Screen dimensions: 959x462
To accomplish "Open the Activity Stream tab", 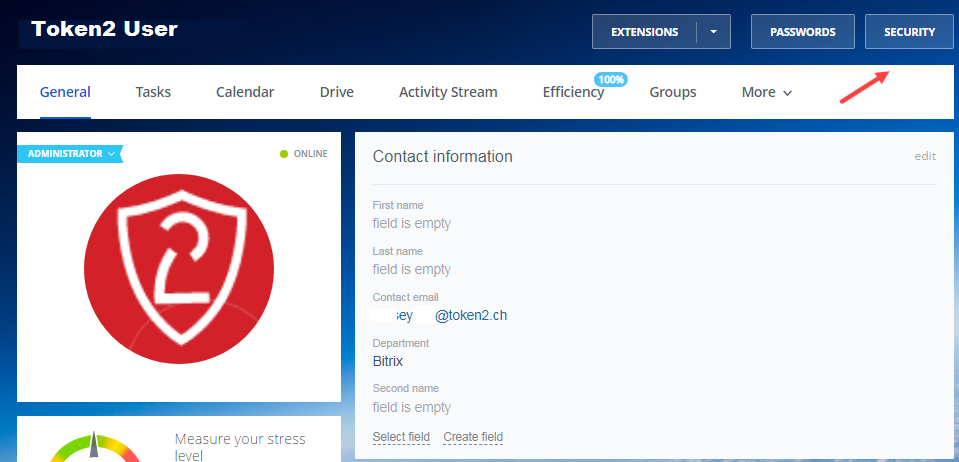I will [448, 92].
